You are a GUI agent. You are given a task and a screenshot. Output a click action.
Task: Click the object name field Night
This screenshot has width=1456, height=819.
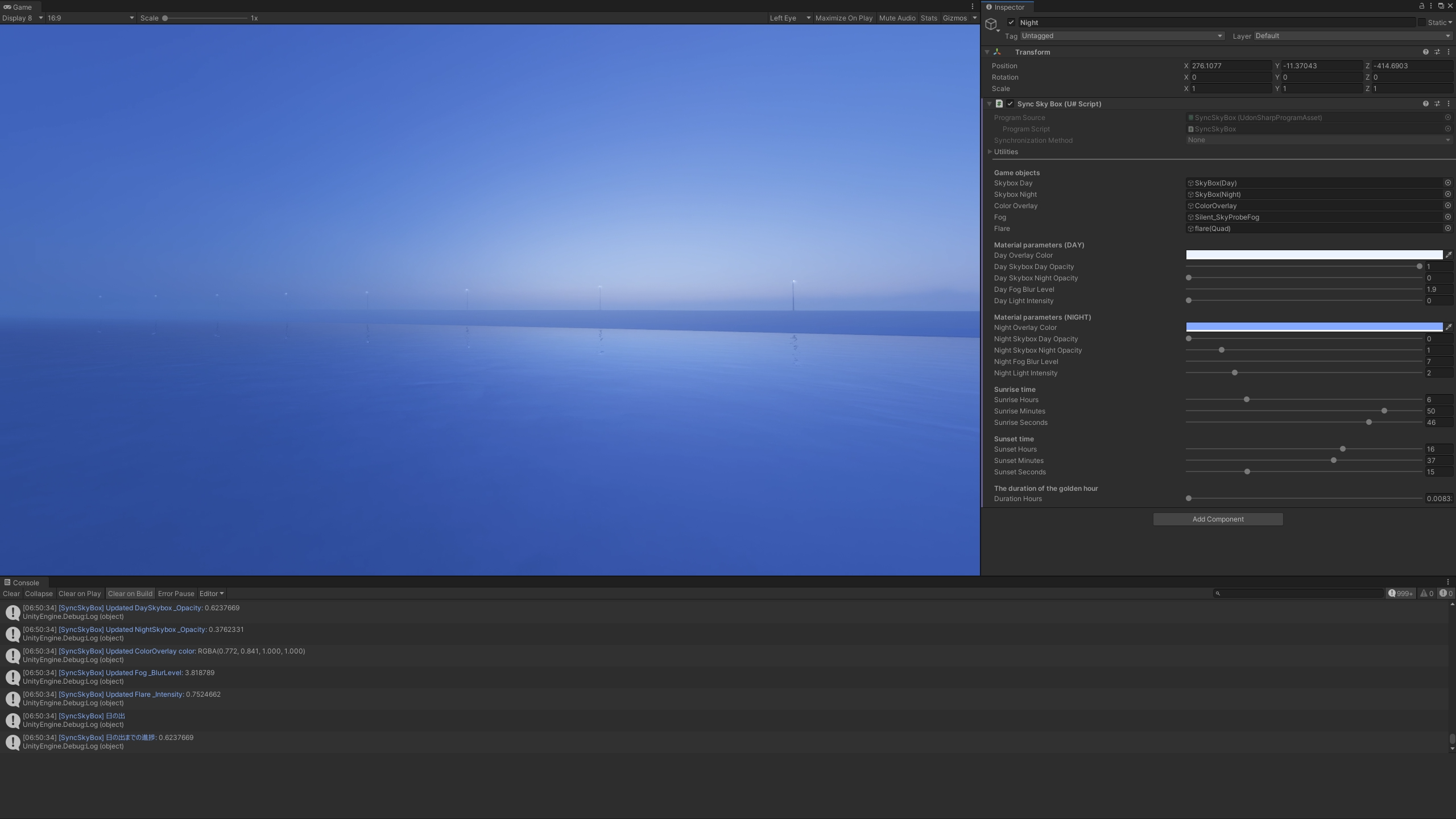(x=1216, y=22)
